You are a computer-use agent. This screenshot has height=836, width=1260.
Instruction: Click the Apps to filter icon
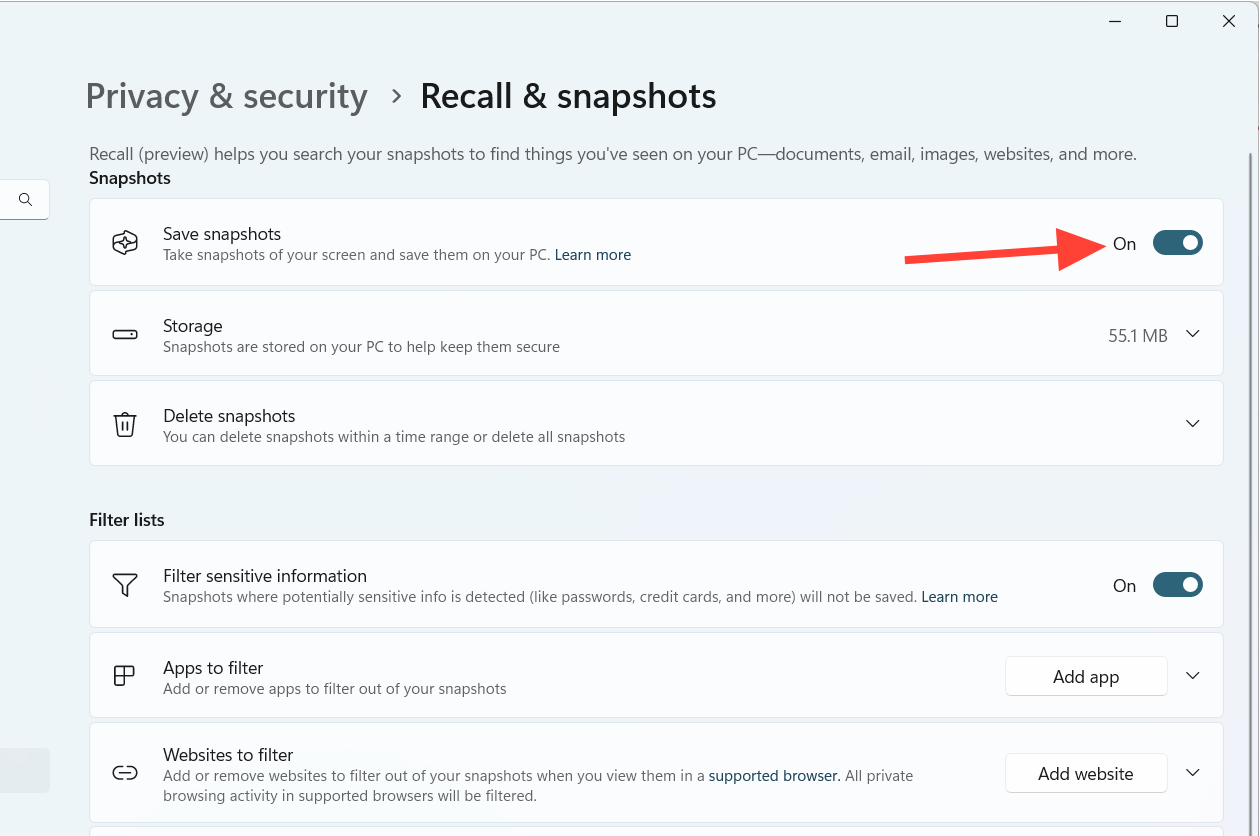124,676
